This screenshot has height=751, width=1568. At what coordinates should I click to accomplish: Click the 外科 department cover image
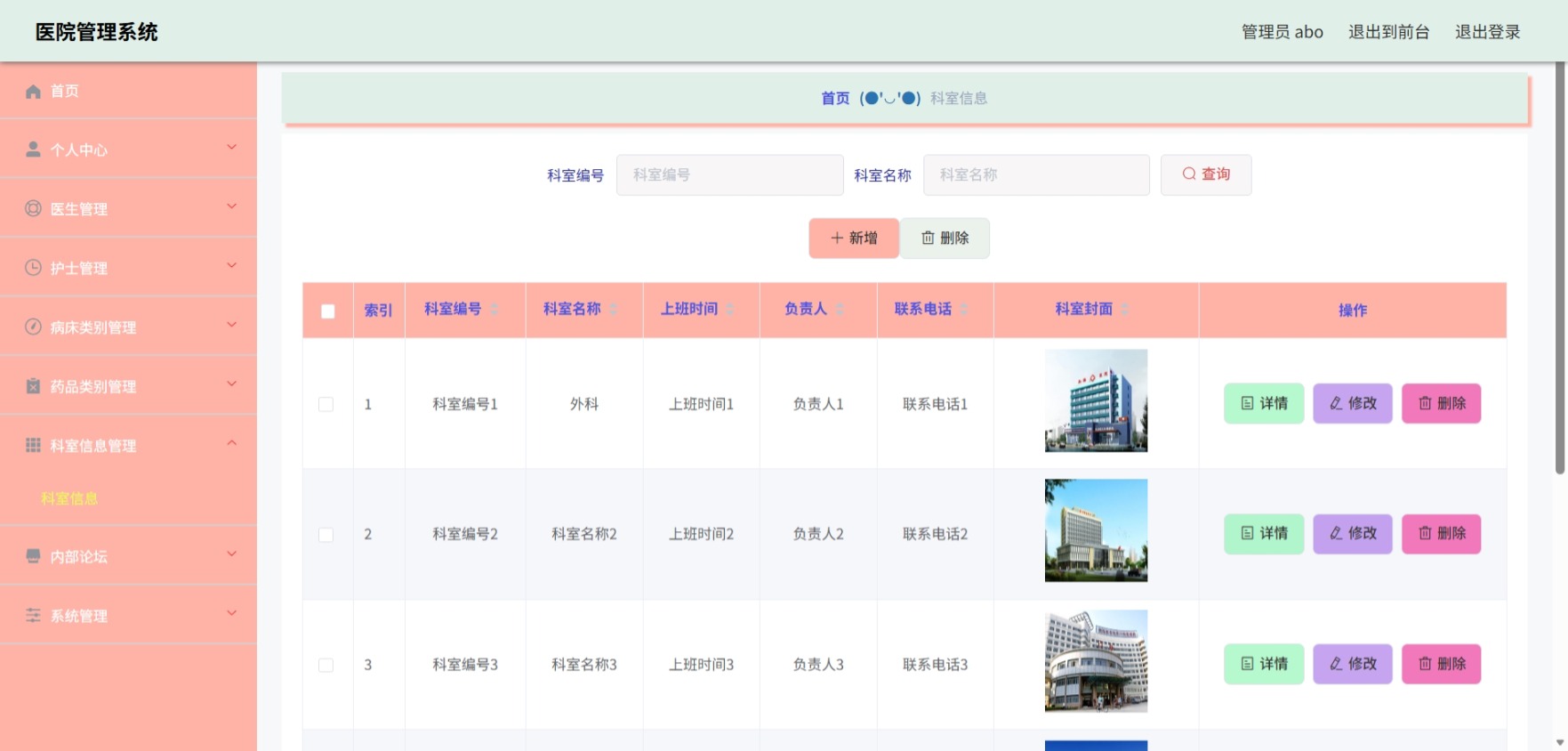(1096, 400)
